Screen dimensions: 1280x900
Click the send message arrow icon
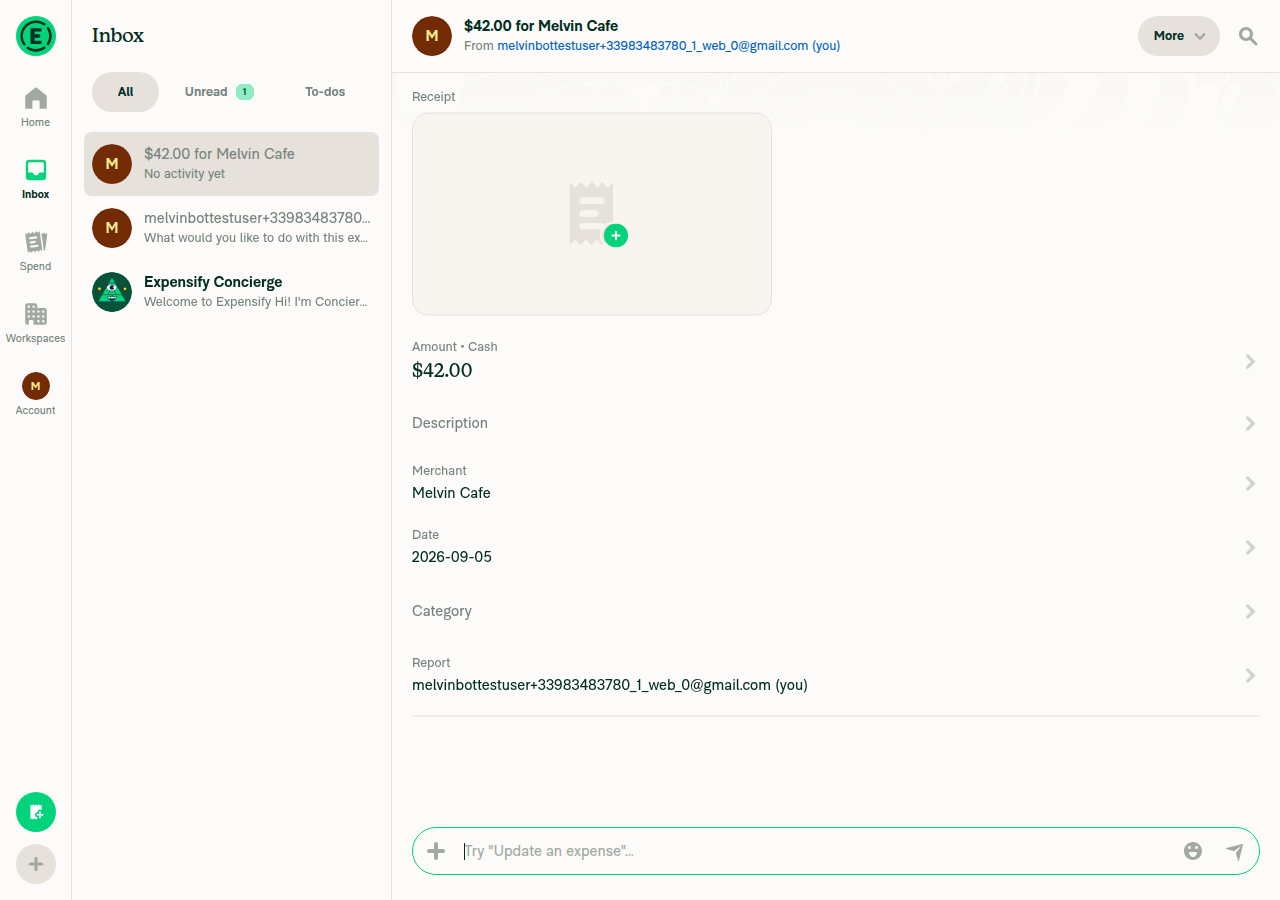coord(1235,851)
